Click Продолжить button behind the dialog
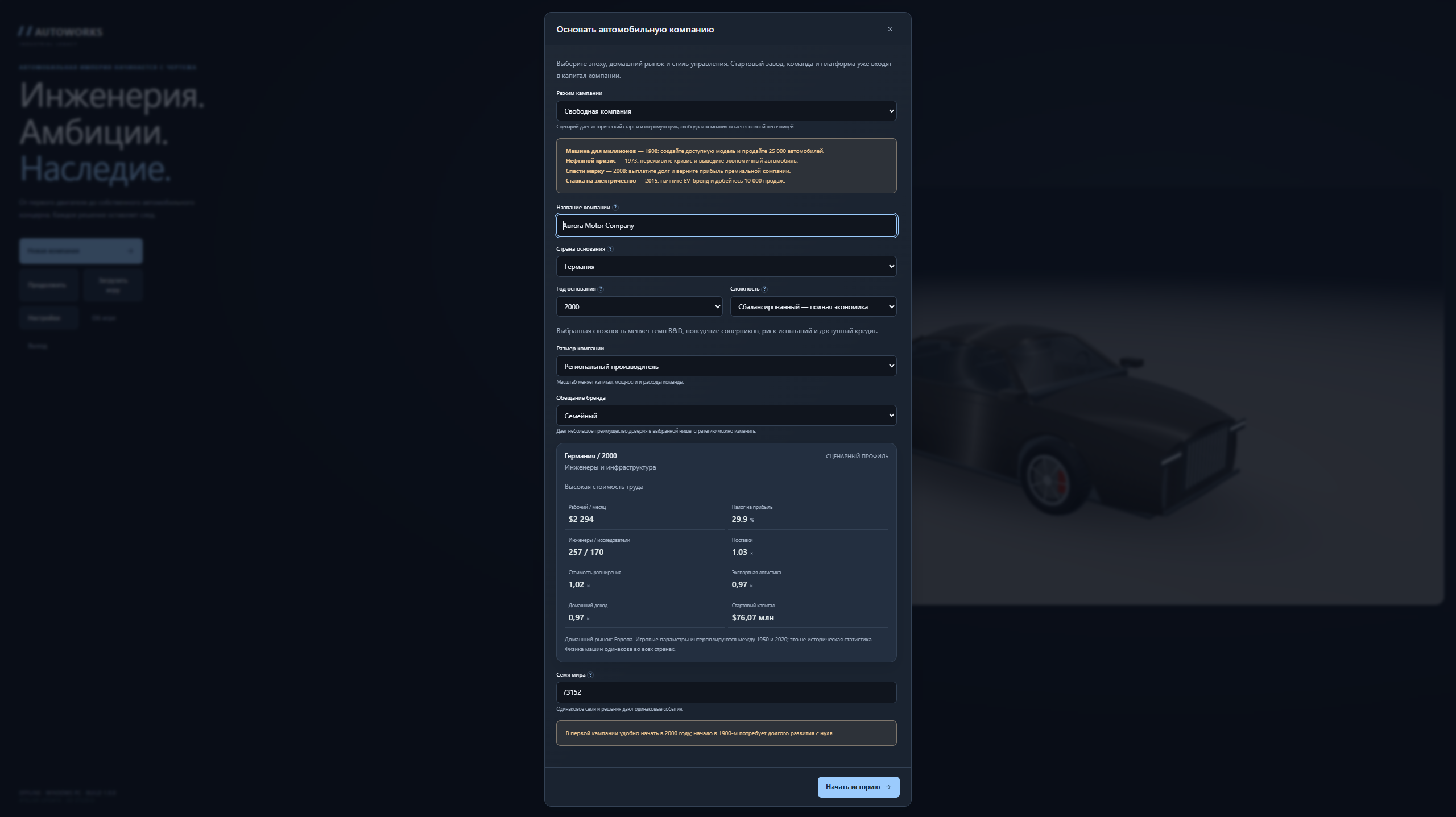Viewport: 1456px width, 817px height. (x=48, y=285)
